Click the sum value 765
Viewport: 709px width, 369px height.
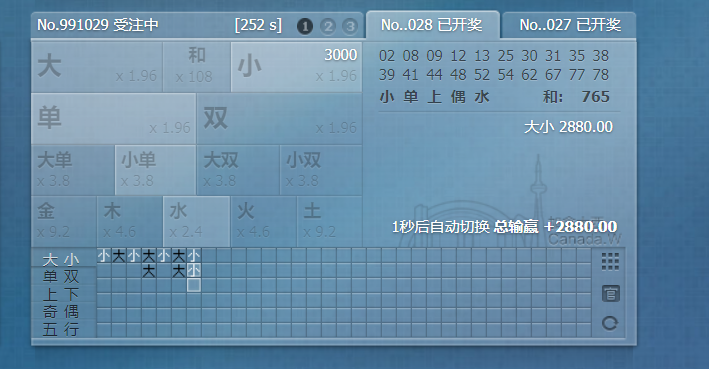tap(596, 96)
